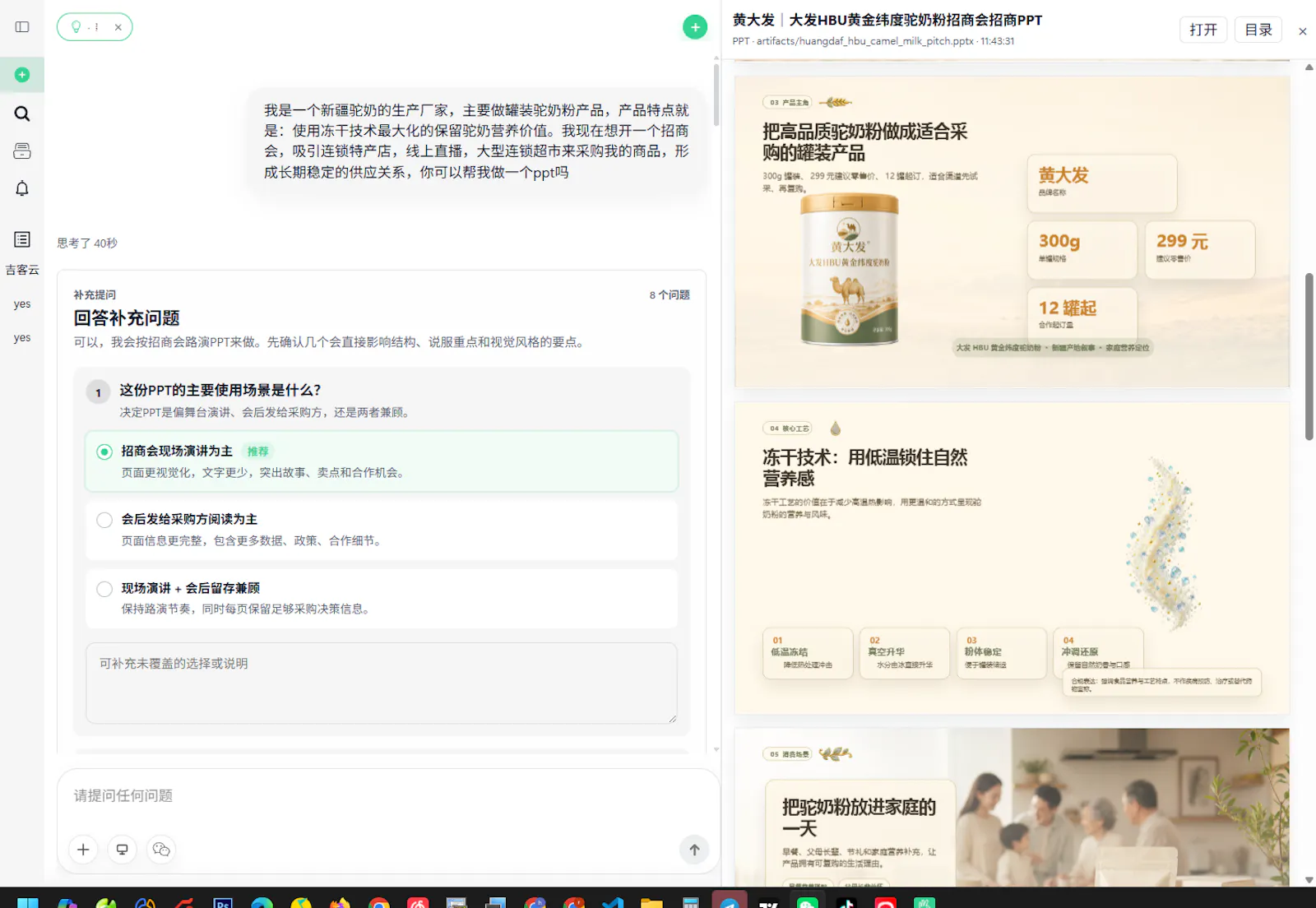This screenshot has width=1316, height=908.
Task: Start new chat with top green plus
Action: point(695,27)
